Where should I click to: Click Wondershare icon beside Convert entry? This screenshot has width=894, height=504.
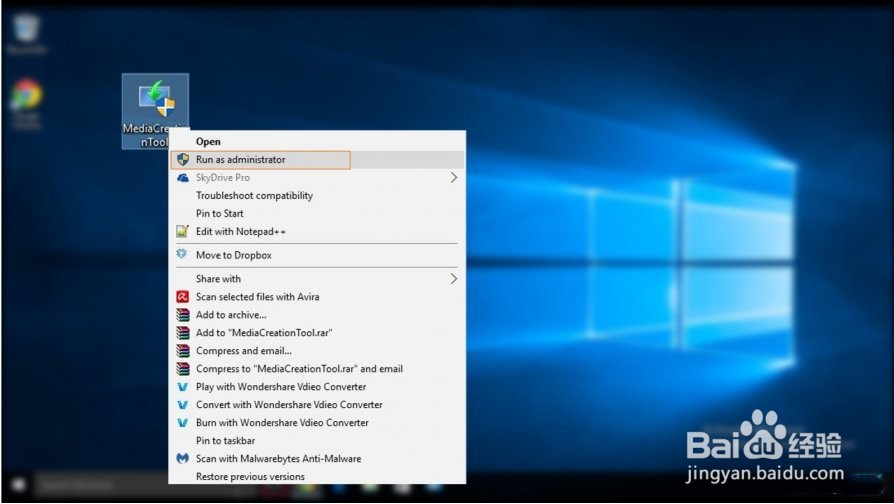point(182,405)
